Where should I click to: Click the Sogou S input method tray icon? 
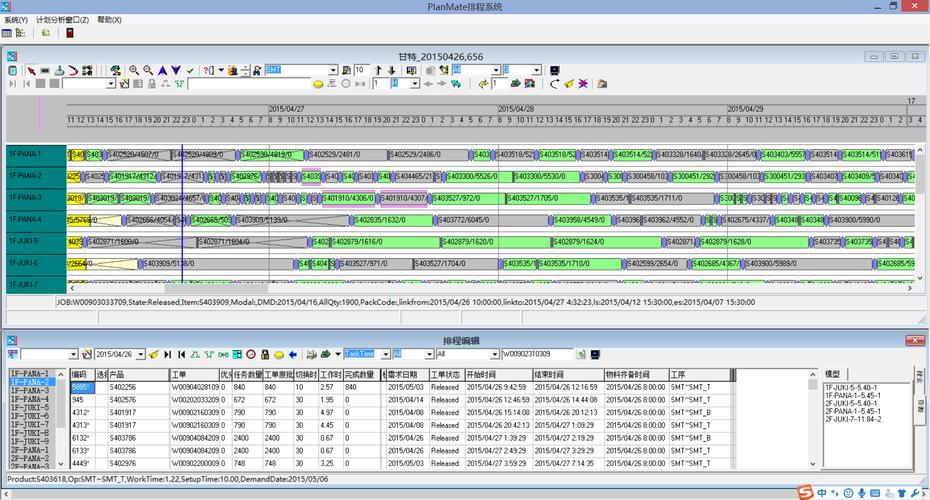(805, 492)
